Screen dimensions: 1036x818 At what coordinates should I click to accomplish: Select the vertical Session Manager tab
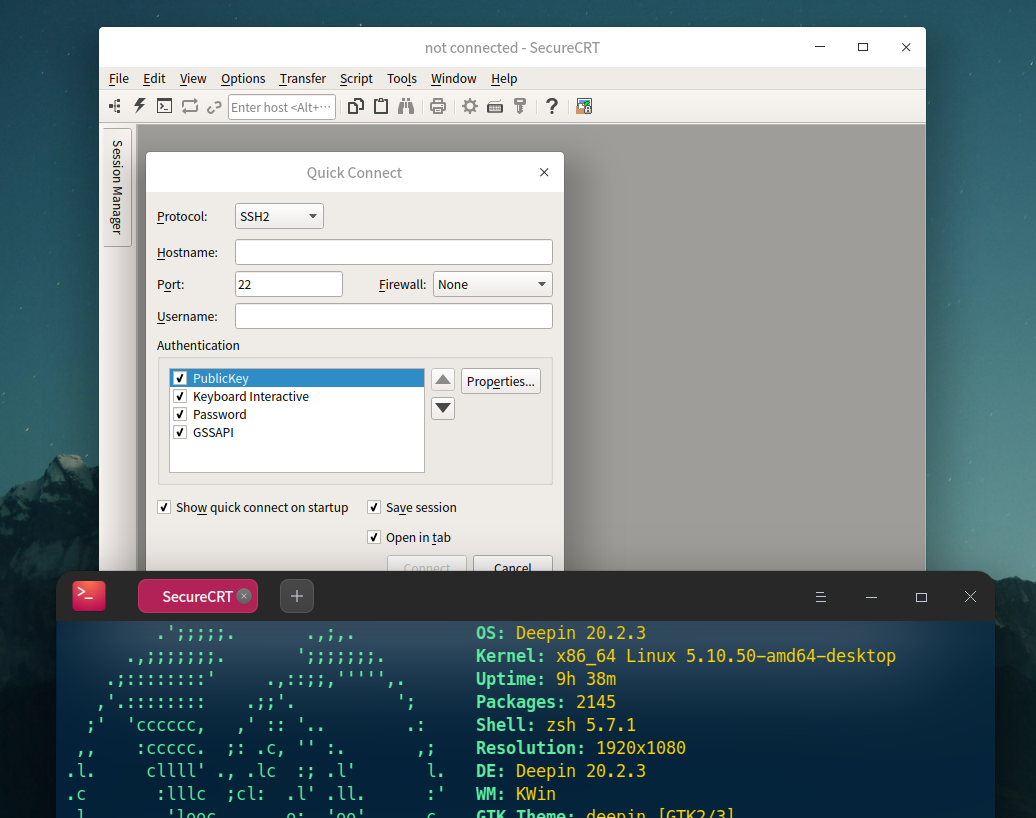click(x=117, y=187)
